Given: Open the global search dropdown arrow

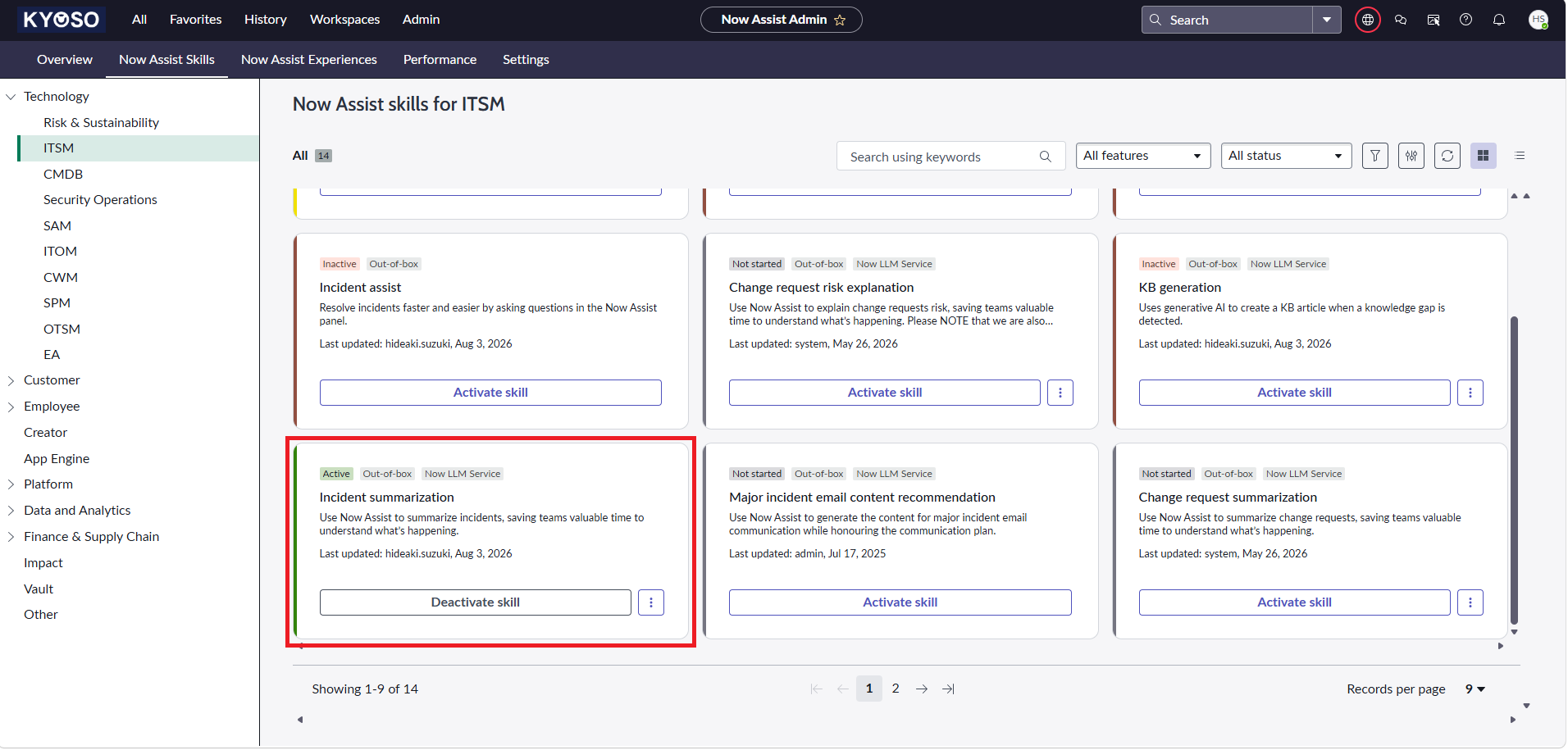Looking at the screenshot, I should click(1327, 20).
